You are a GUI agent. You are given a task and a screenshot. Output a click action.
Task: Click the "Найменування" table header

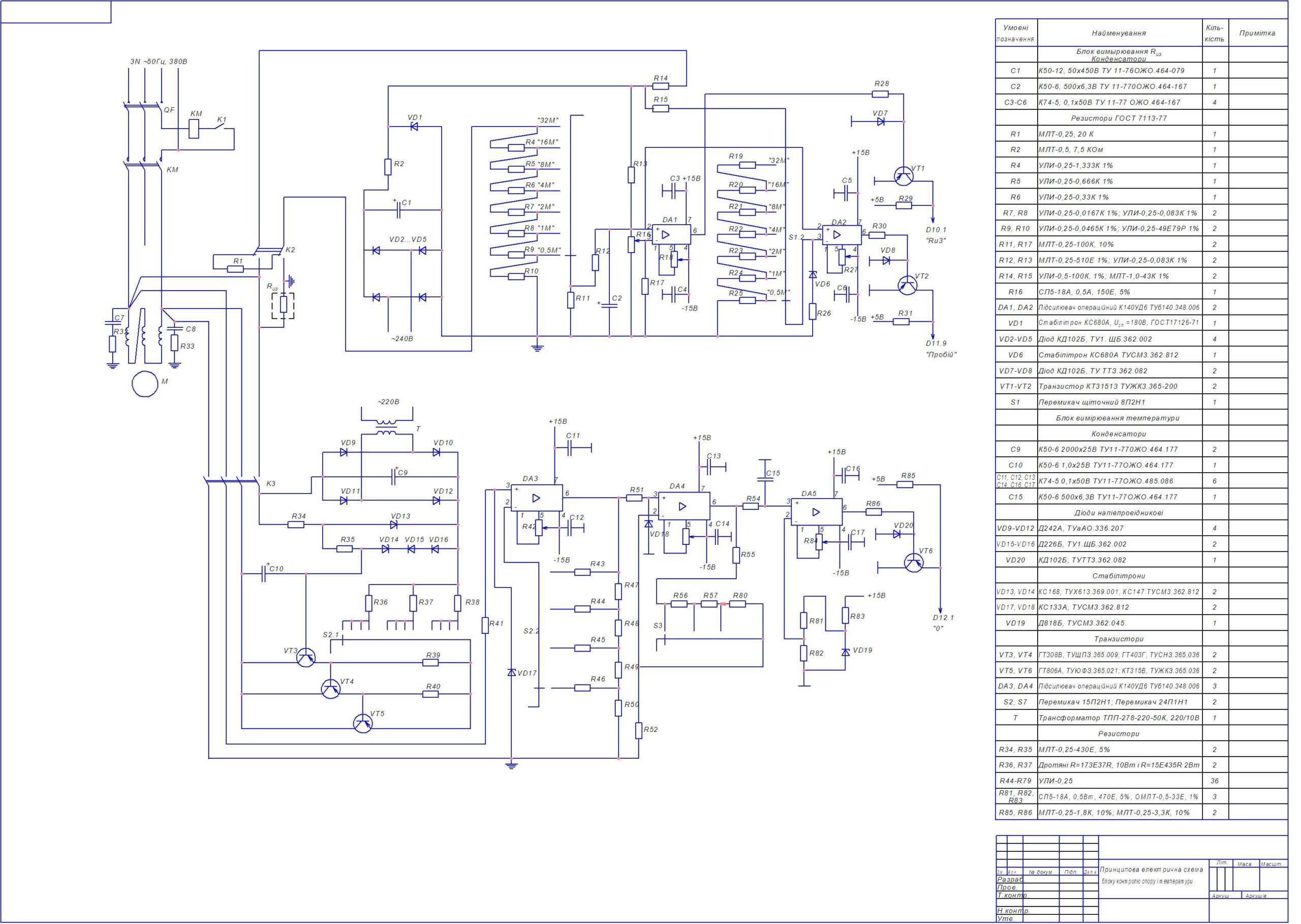tap(1119, 33)
